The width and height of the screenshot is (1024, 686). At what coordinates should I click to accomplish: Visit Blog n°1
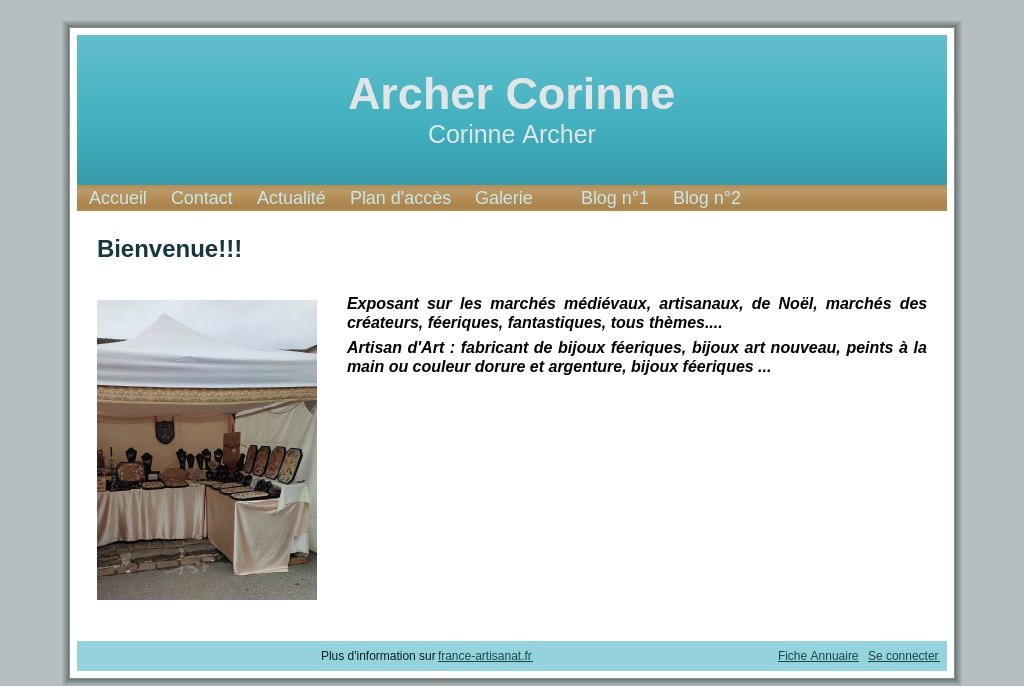pos(615,198)
